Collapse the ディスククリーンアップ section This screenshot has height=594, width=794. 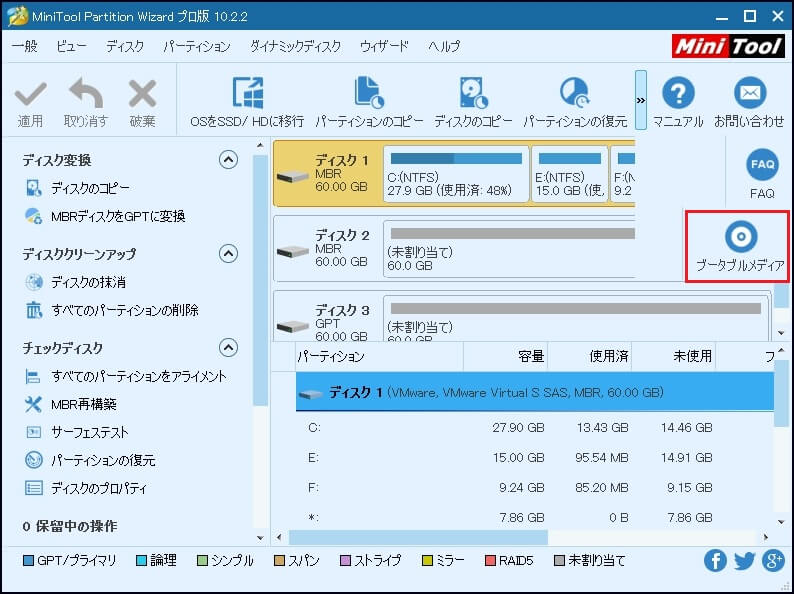228,253
